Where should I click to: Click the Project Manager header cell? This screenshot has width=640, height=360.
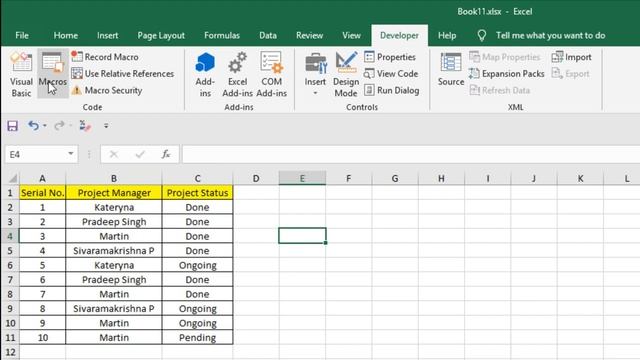point(113,193)
